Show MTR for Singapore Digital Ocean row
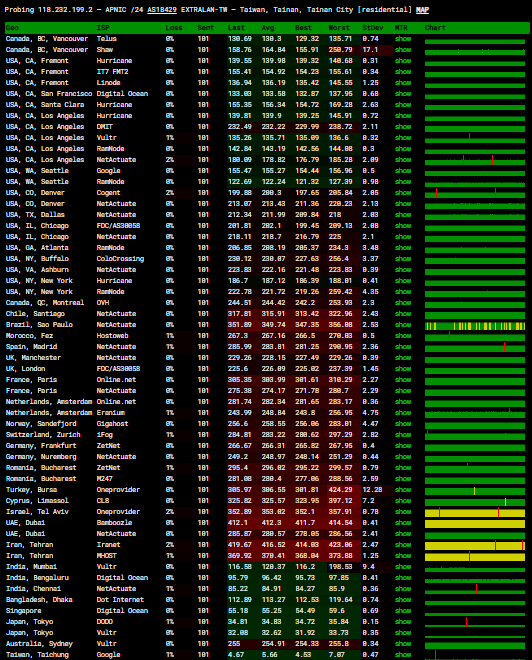The width and height of the screenshot is (532, 660). tap(403, 611)
